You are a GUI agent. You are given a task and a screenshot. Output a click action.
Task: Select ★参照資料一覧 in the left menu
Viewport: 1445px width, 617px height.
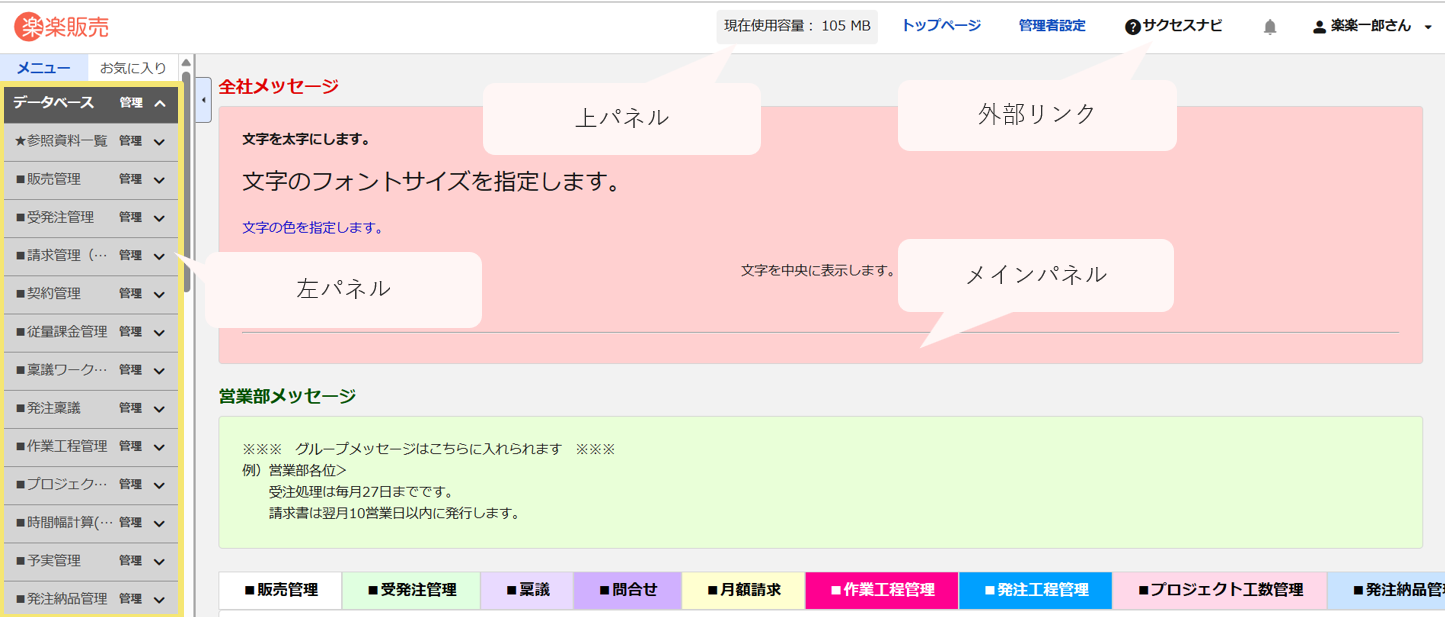pyautogui.click(x=61, y=141)
